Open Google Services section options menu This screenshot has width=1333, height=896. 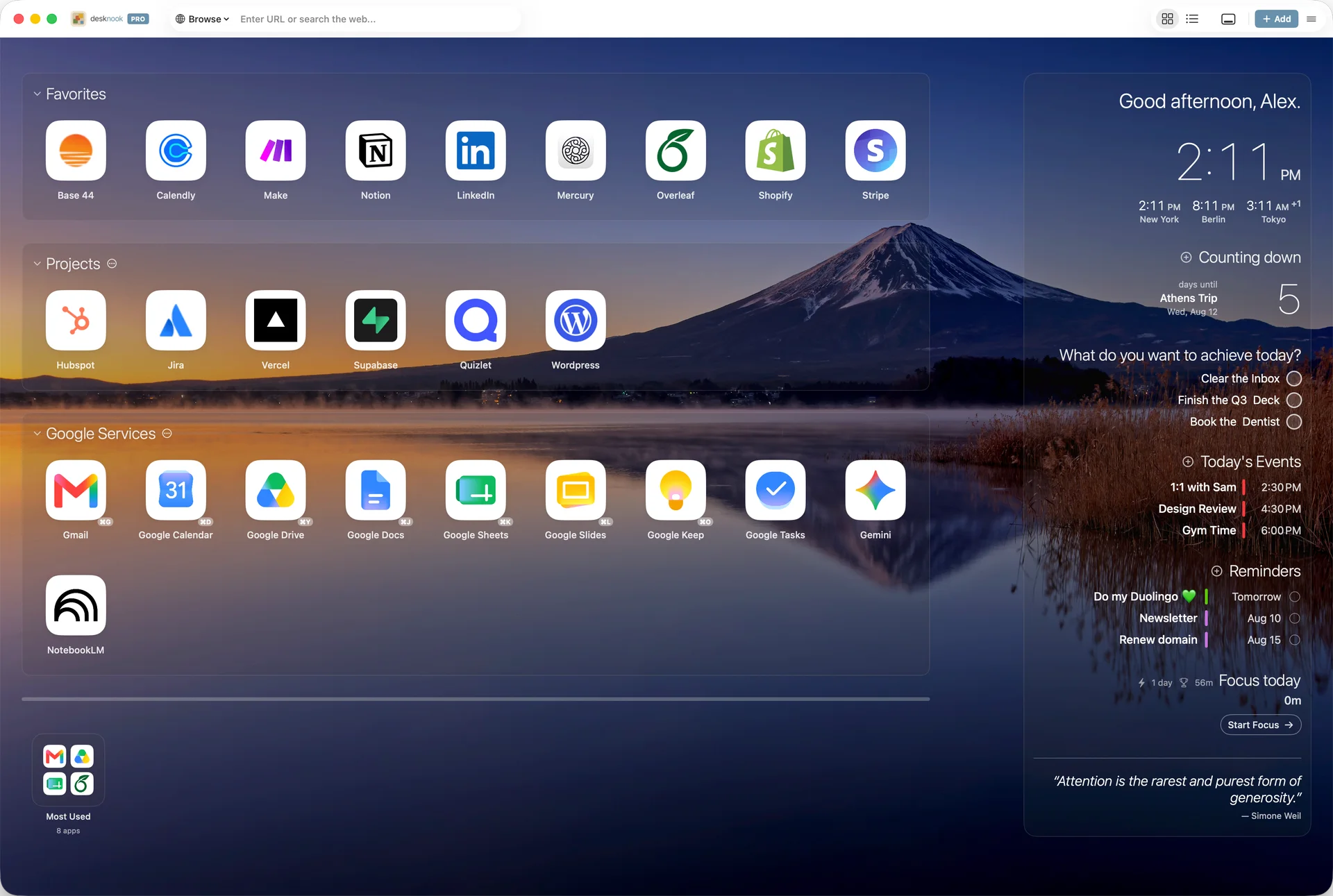click(167, 434)
